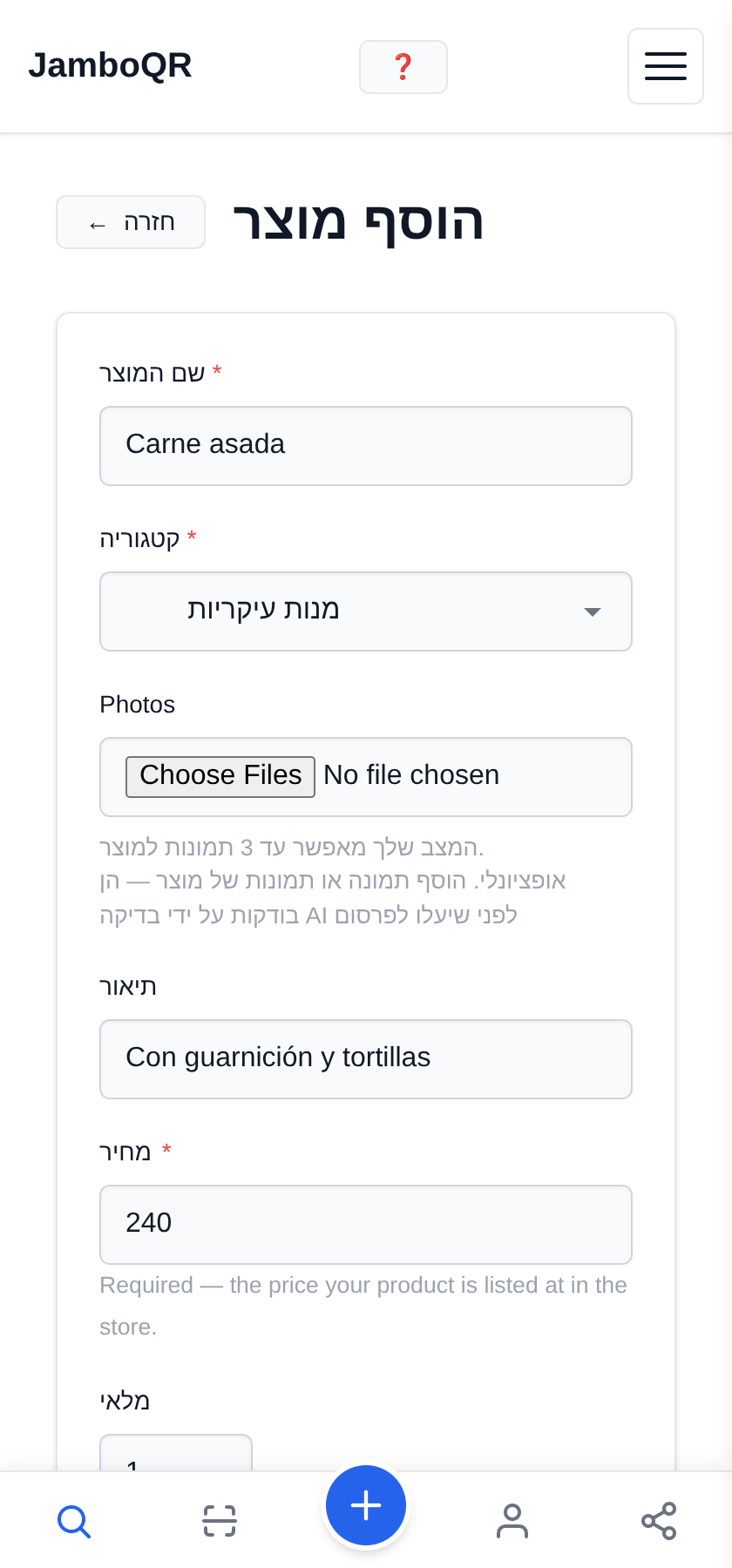Viewport: 732px width, 1568px height.
Task: Click the price hint starting with Required
Action: click(363, 1306)
